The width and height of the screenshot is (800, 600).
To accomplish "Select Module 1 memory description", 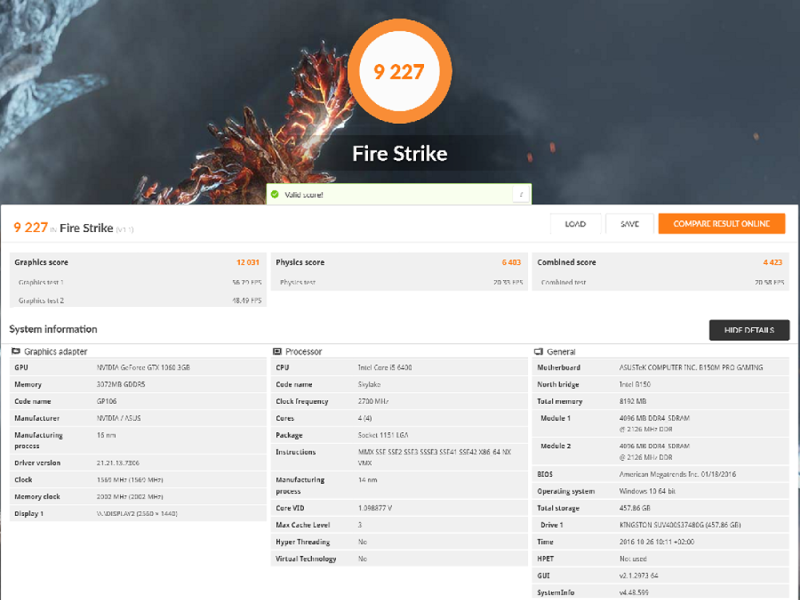I will click(x=655, y=423).
